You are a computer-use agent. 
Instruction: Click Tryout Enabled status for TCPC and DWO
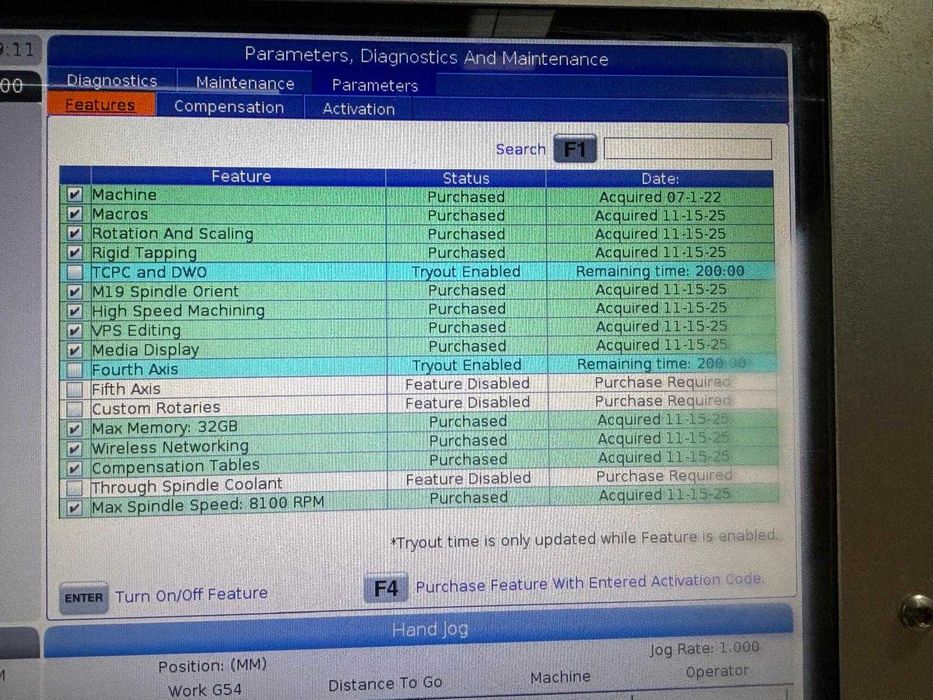click(x=466, y=271)
